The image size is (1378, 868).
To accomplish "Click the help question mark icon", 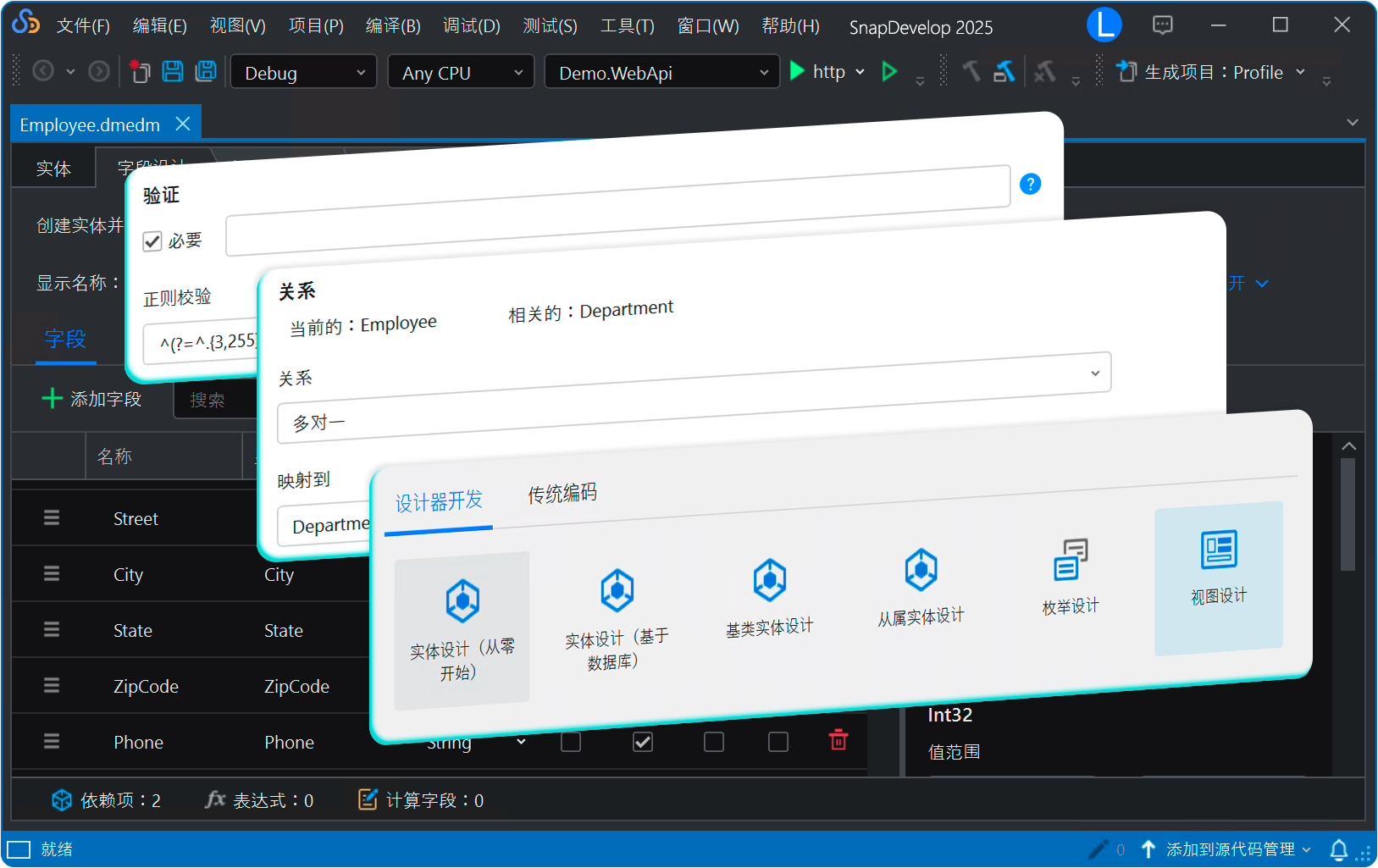I will point(1030,183).
